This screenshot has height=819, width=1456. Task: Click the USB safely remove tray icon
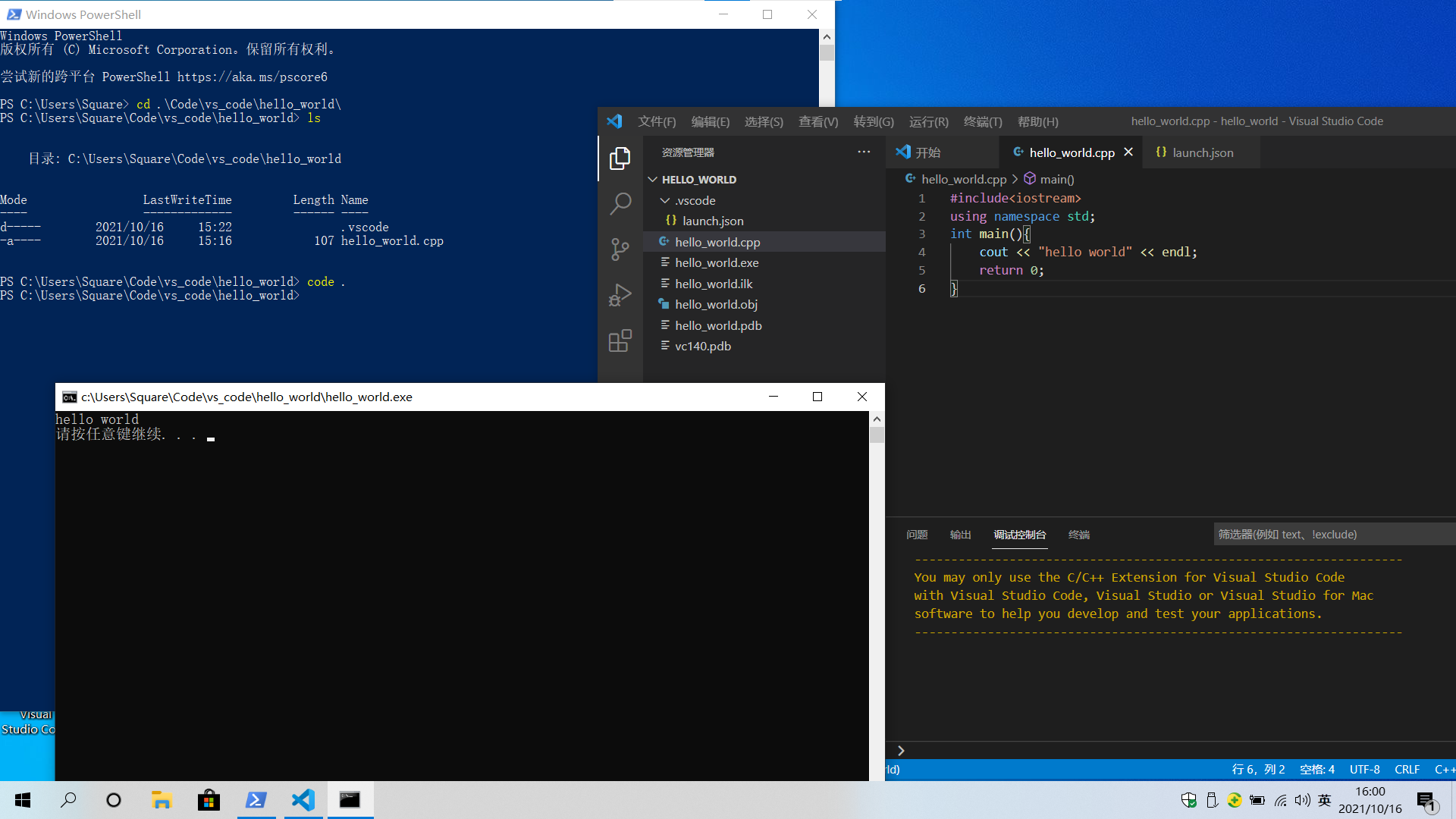(x=1212, y=800)
